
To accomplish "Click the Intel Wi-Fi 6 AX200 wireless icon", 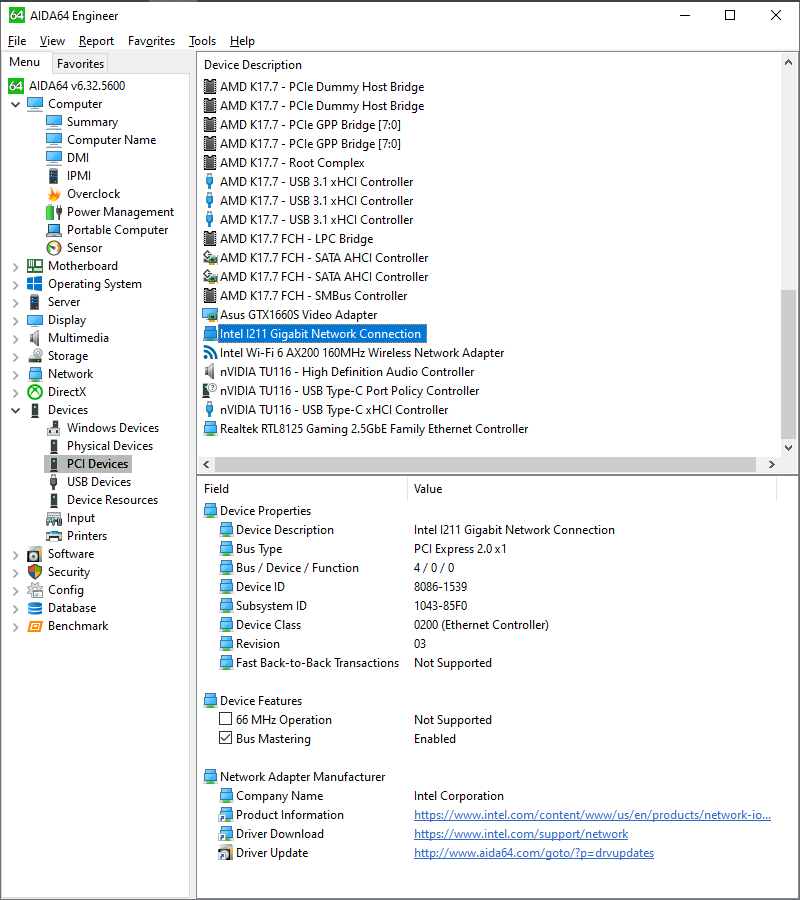I will [x=210, y=353].
